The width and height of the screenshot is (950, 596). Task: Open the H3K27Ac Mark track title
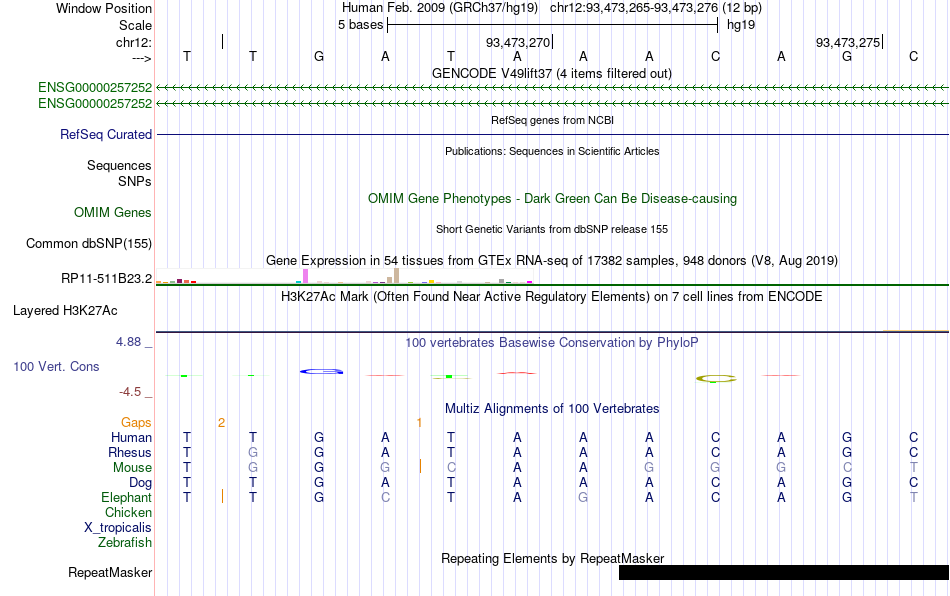[x=552, y=297]
